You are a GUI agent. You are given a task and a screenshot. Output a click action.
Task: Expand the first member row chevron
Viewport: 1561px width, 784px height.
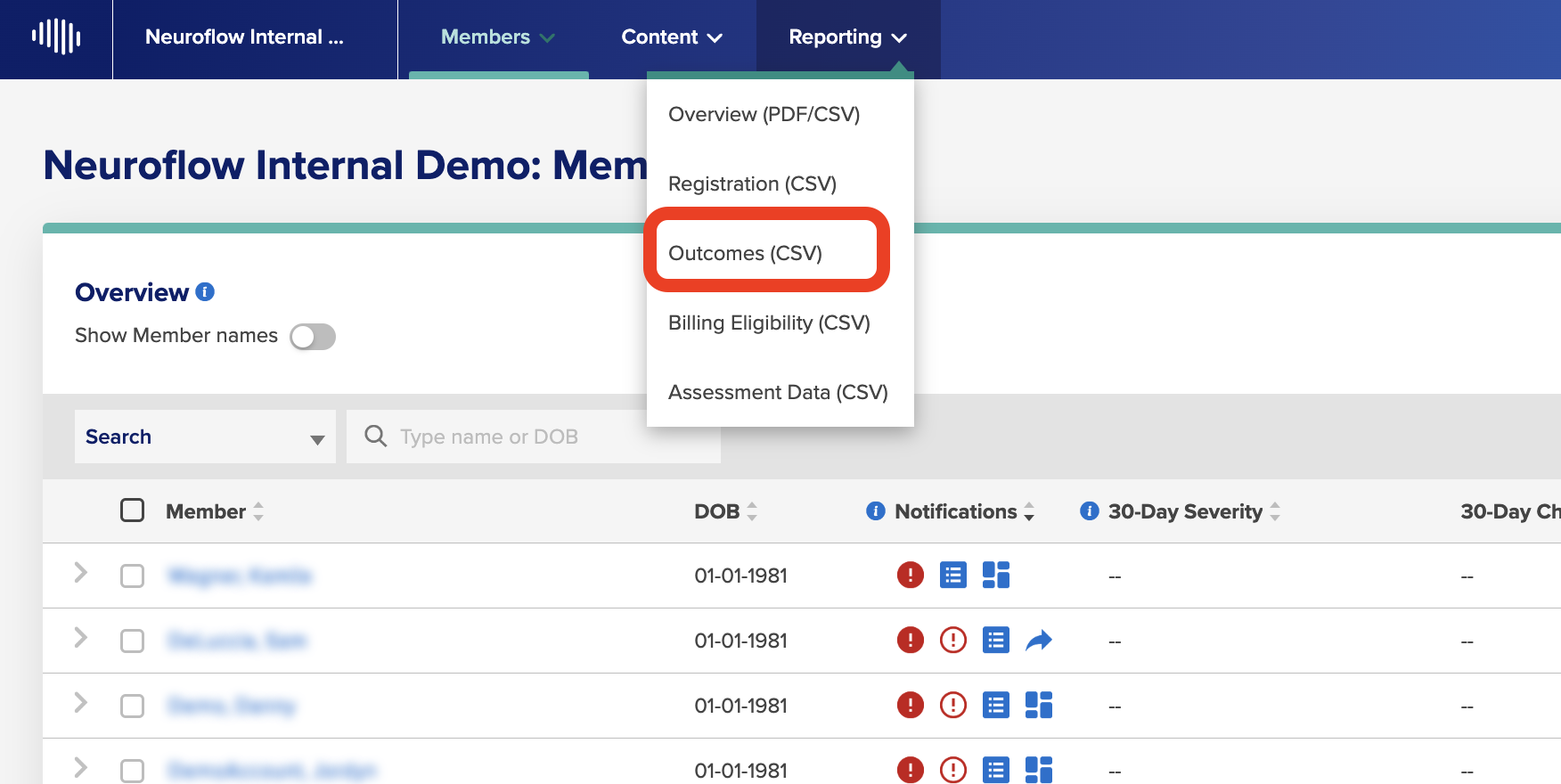(x=80, y=572)
